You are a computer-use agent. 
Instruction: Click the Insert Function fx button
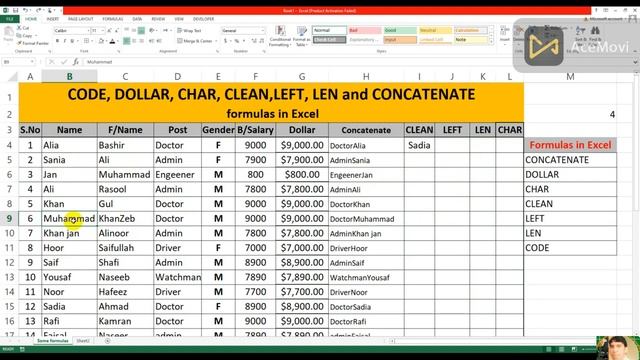coord(76,62)
